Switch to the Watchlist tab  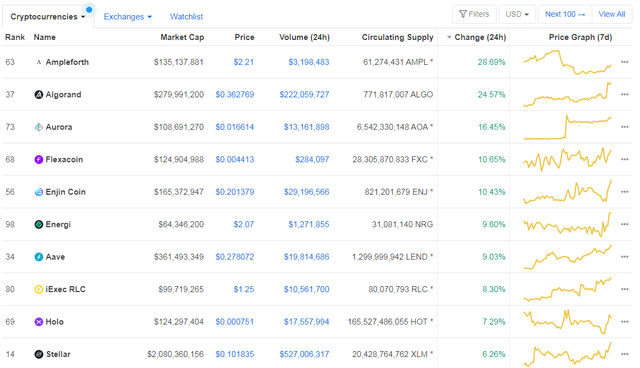click(187, 17)
